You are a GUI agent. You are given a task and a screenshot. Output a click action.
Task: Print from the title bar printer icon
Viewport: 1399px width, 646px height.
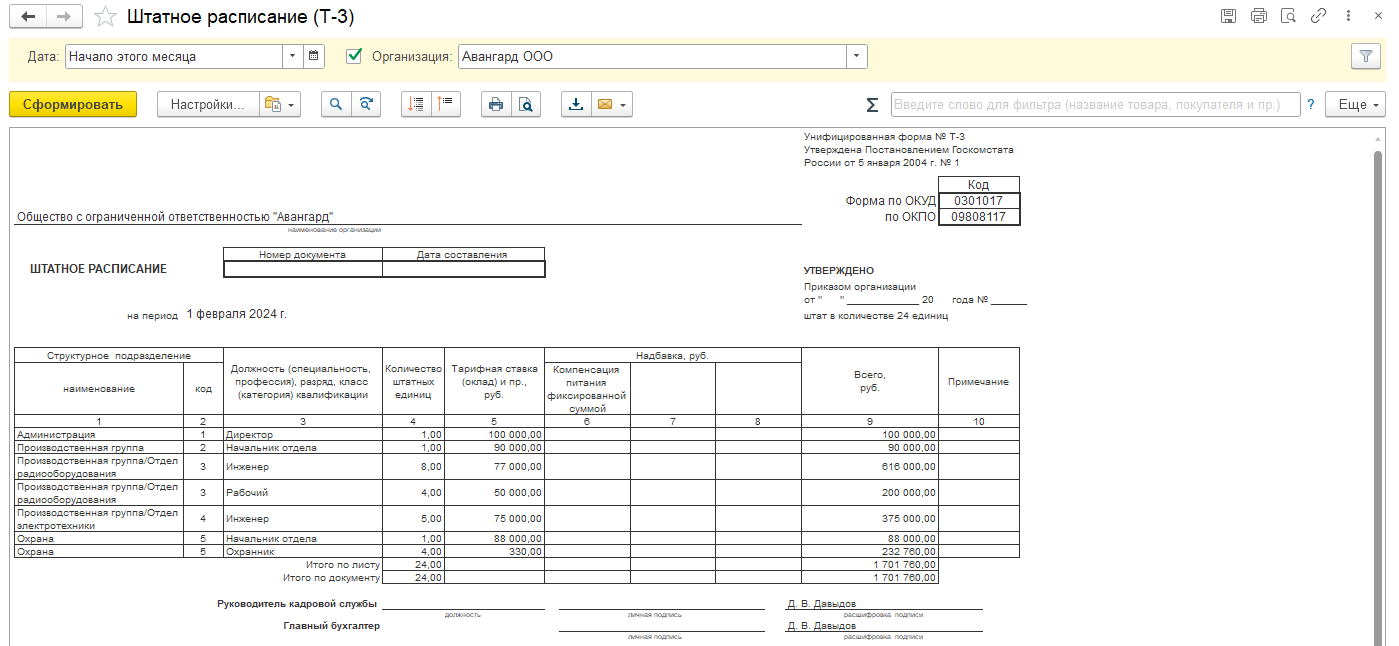coord(1258,16)
